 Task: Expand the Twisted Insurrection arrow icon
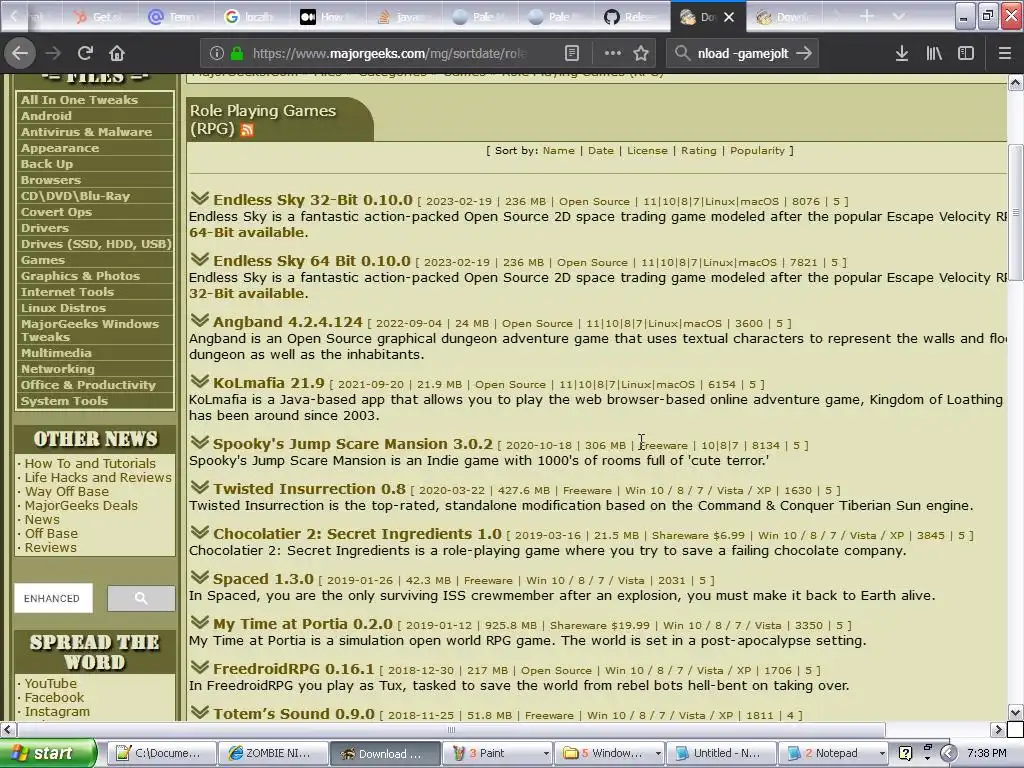tap(200, 487)
